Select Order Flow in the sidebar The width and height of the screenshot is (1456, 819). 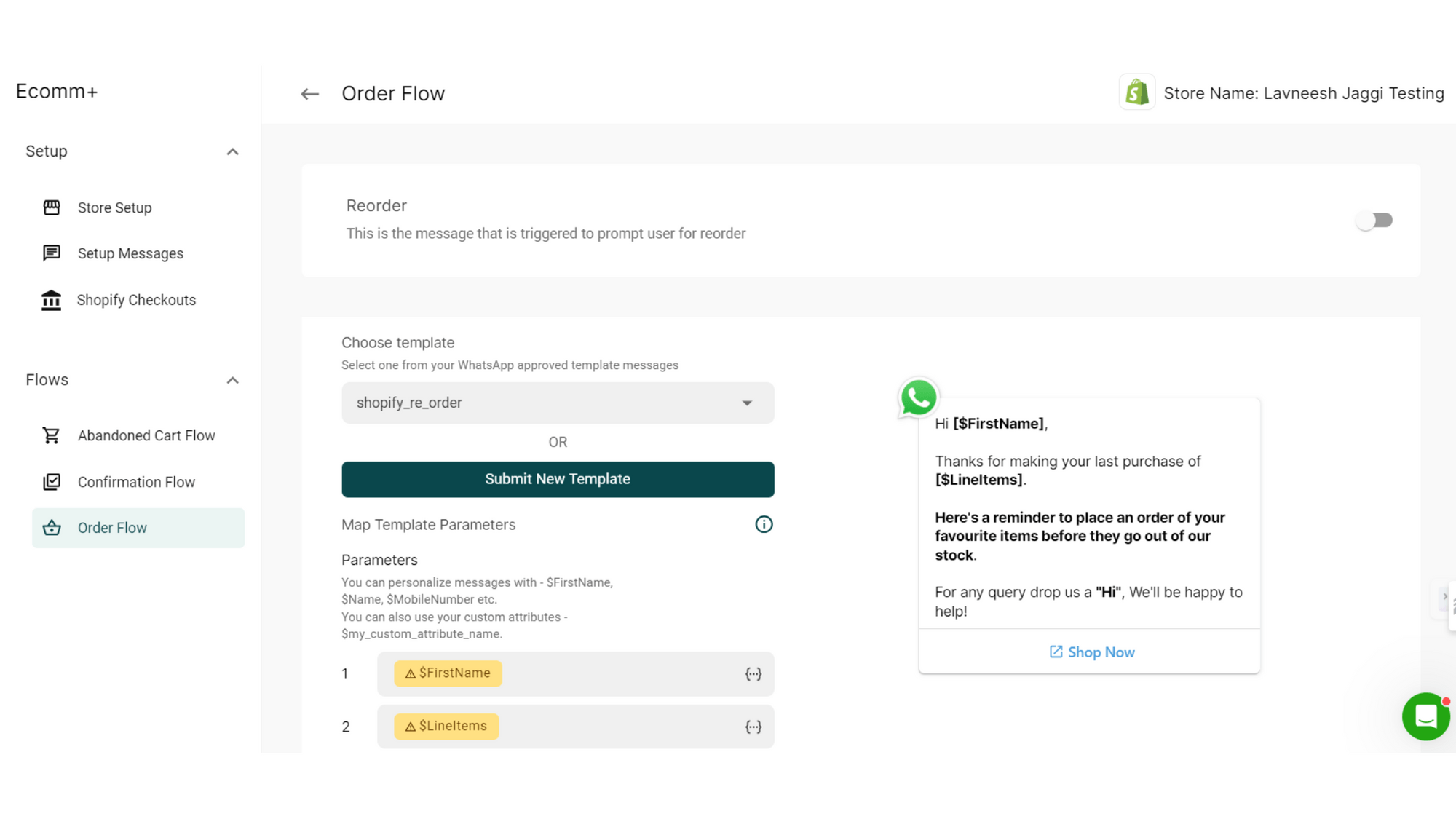pos(112,528)
